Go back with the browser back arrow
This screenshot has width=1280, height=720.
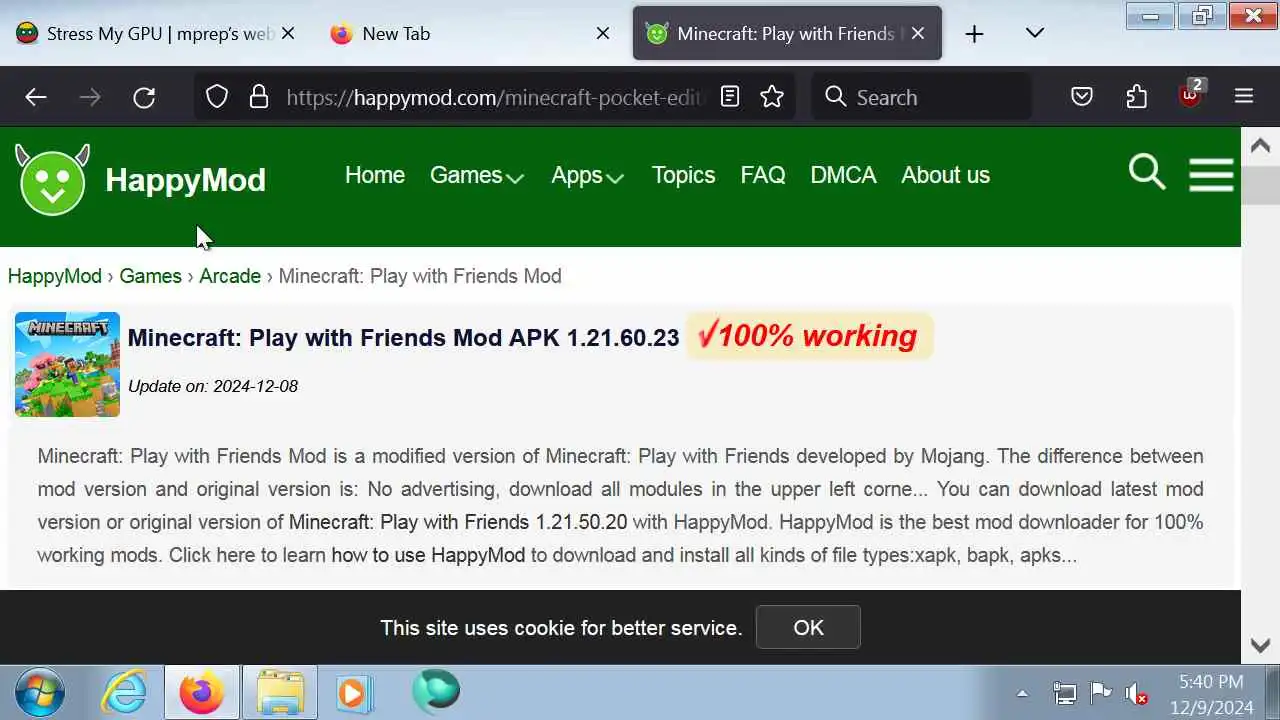tap(36, 97)
